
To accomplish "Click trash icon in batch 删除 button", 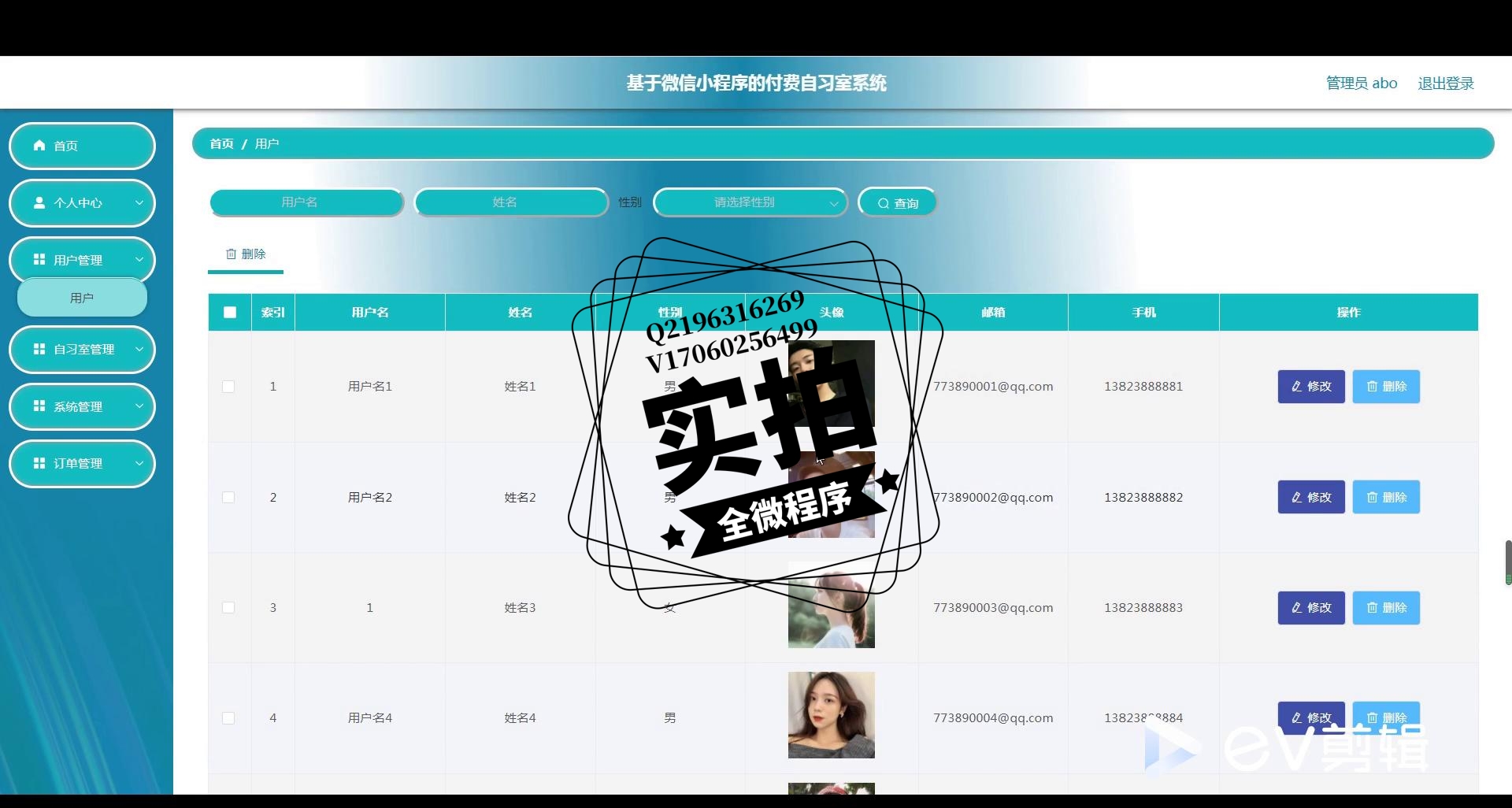I will tap(232, 254).
